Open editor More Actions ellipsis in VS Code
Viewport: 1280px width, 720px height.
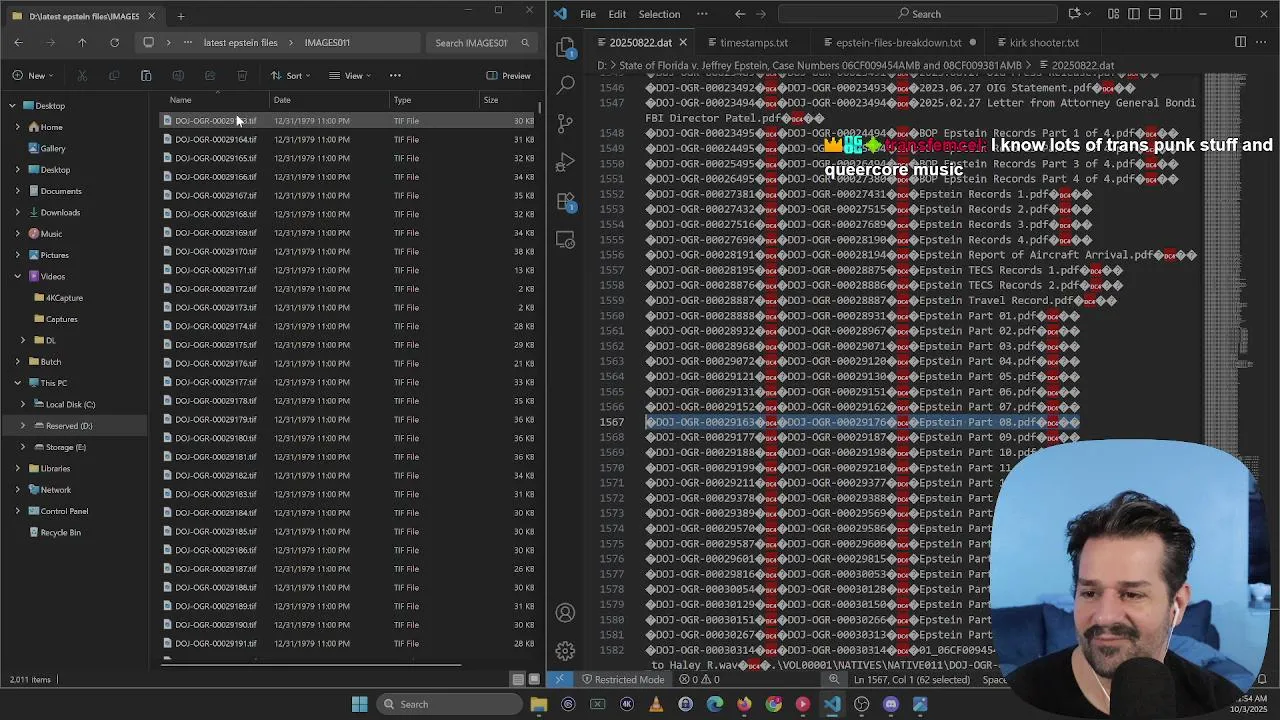click(x=1261, y=42)
